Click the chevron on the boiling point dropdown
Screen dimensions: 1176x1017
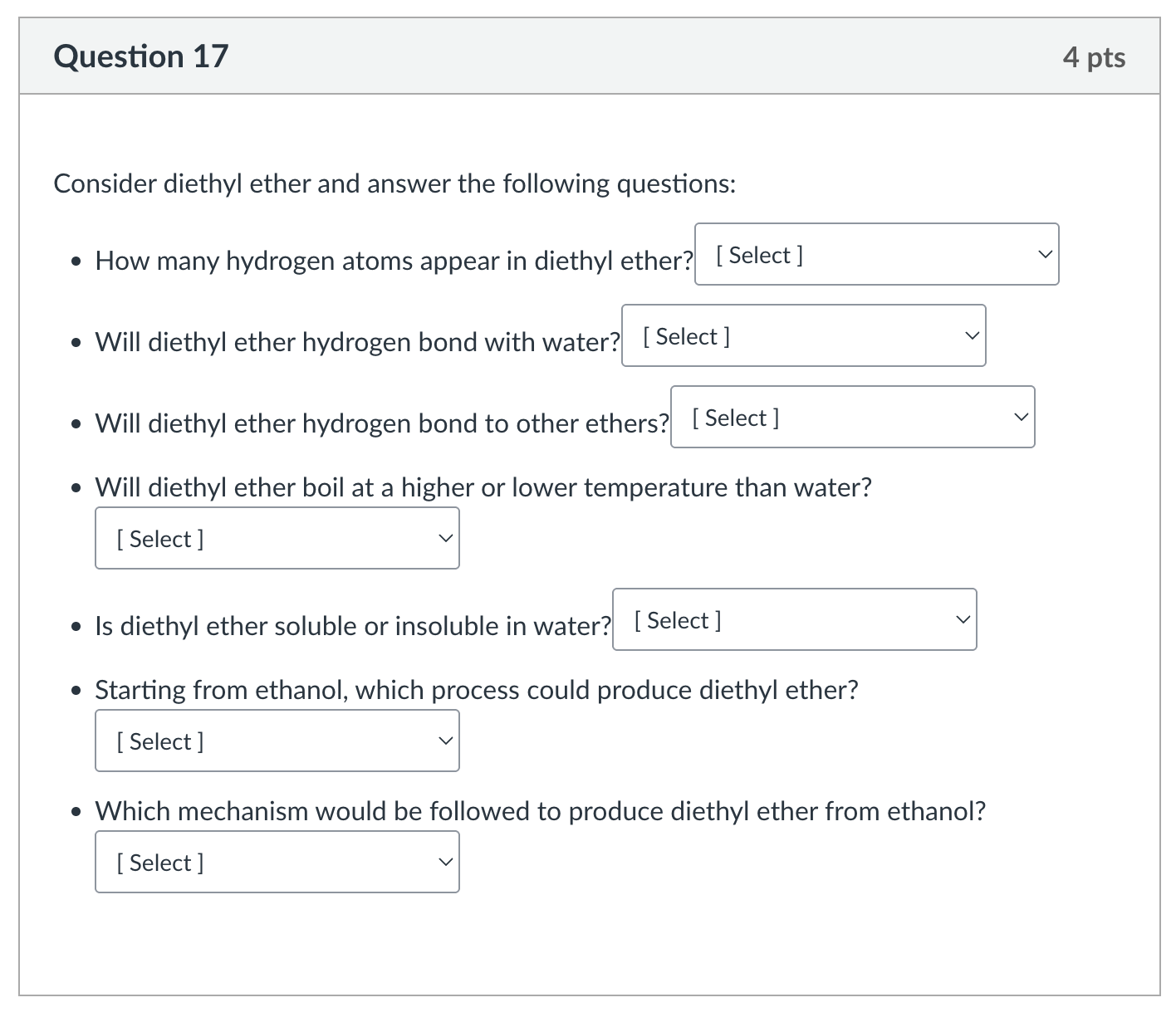pos(446,538)
